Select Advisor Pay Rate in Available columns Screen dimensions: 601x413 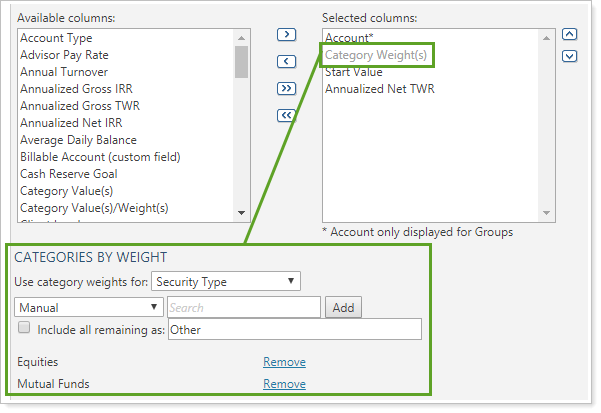(64, 55)
